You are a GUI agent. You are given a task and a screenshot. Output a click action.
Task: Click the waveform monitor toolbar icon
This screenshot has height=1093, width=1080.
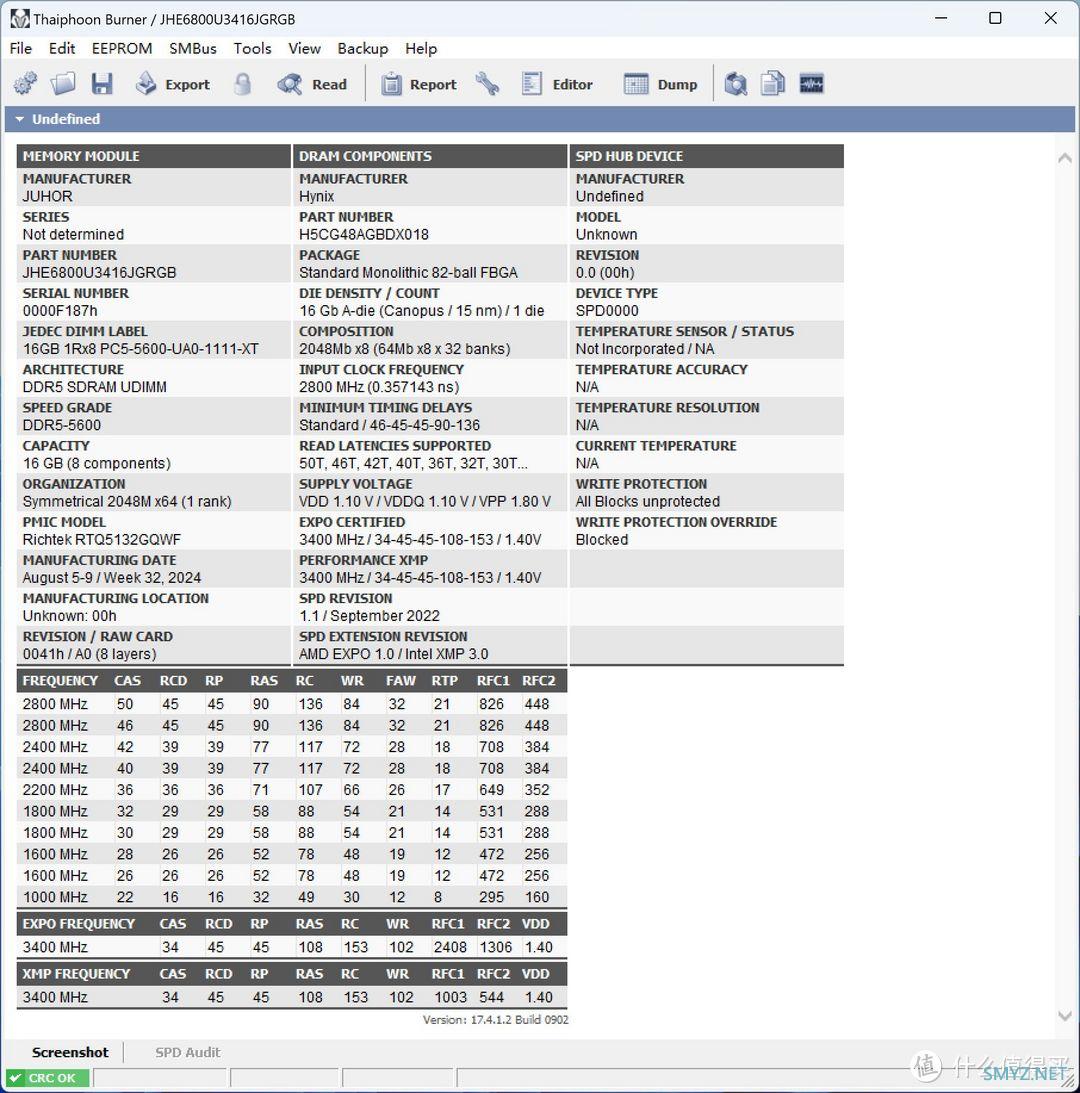[811, 84]
